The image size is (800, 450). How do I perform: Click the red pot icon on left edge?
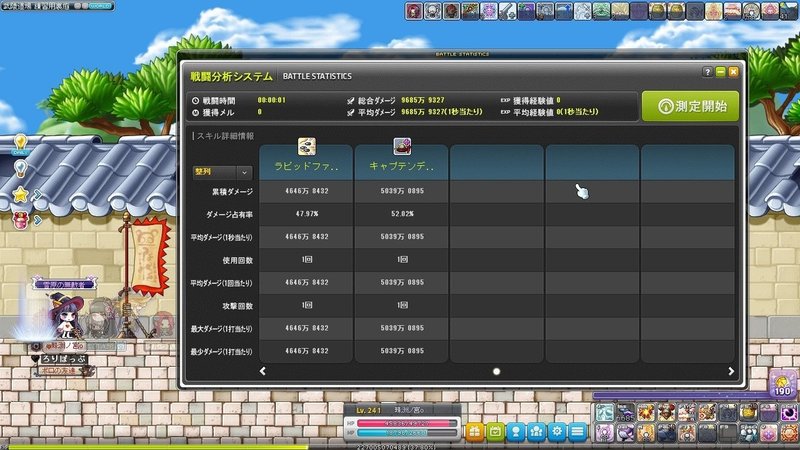click(20, 220)
